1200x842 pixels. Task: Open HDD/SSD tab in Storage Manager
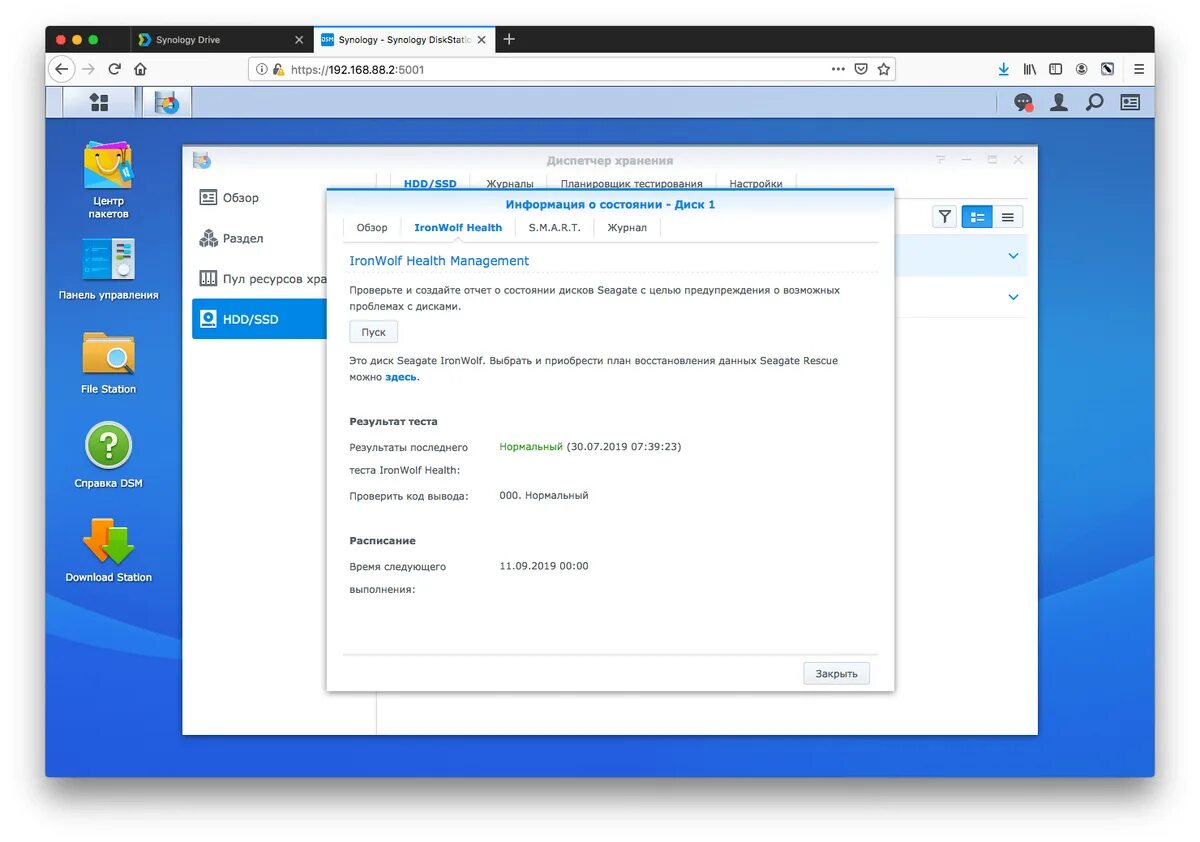430,184
